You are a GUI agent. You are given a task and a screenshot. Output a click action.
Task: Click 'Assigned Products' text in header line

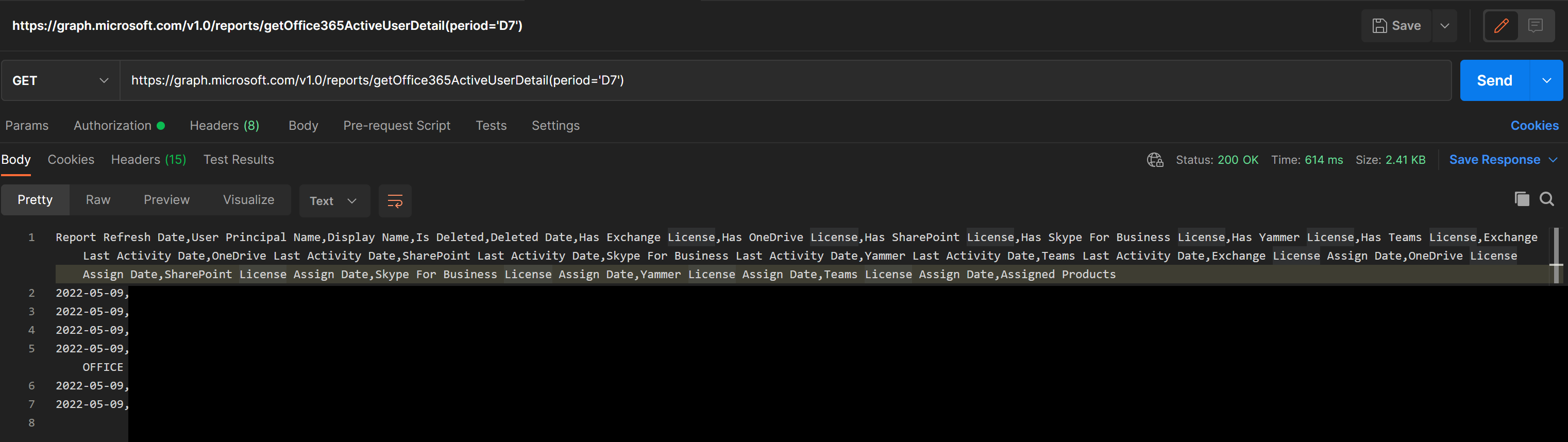[x=1058, y=275]
